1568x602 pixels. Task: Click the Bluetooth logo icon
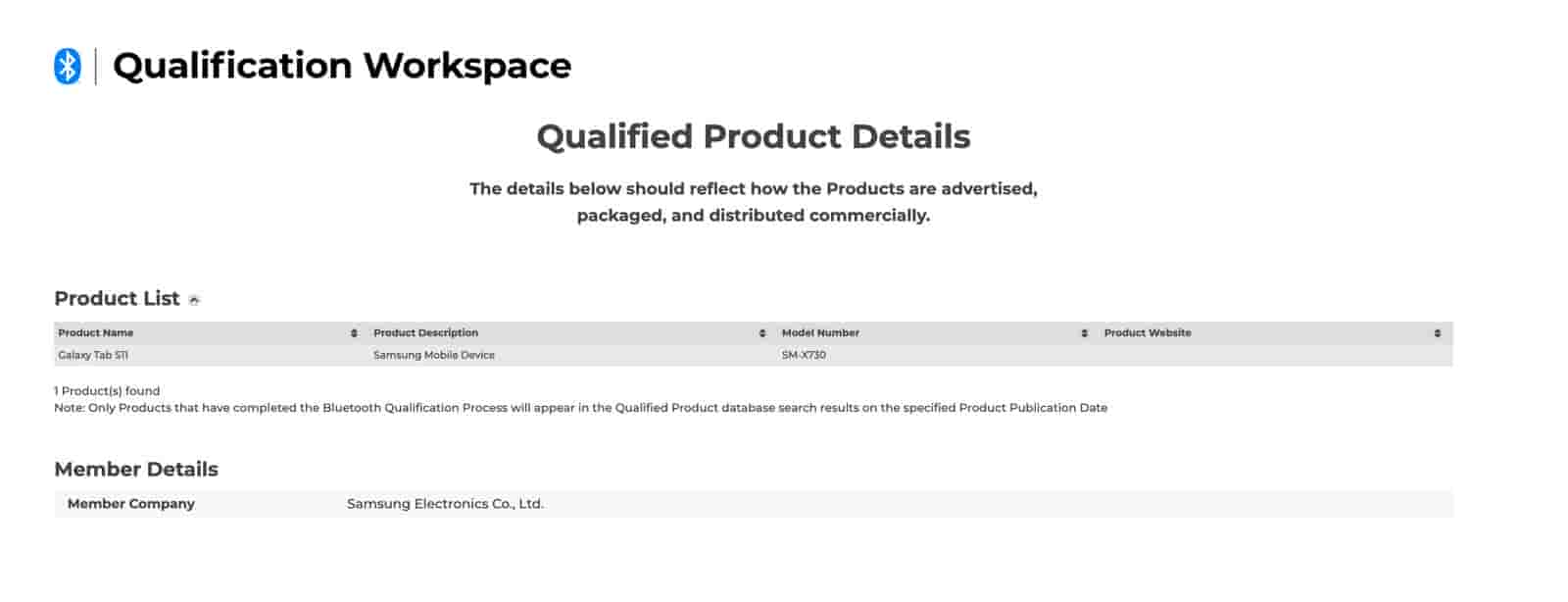click(67, 66)
